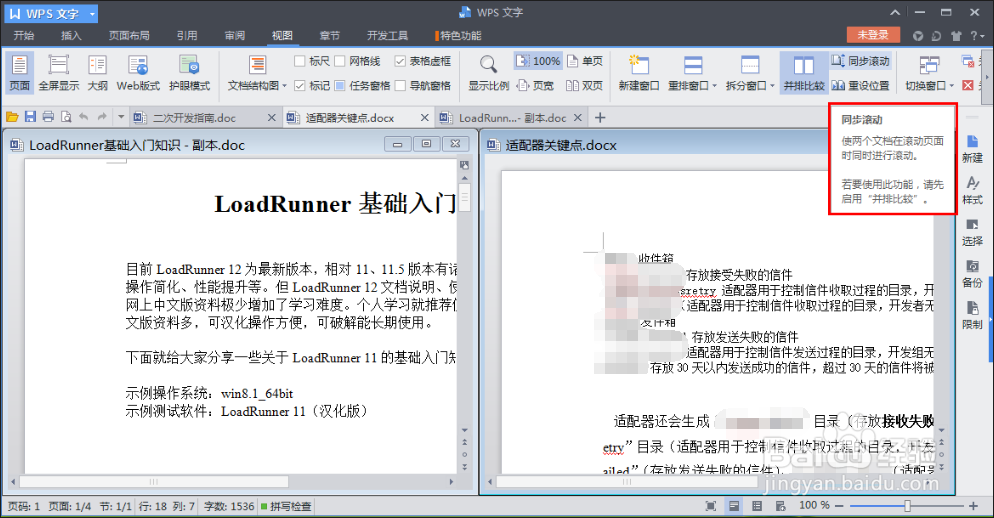Open the help question mark dropdown
994x518 pixels.
[x=977, y=36]
